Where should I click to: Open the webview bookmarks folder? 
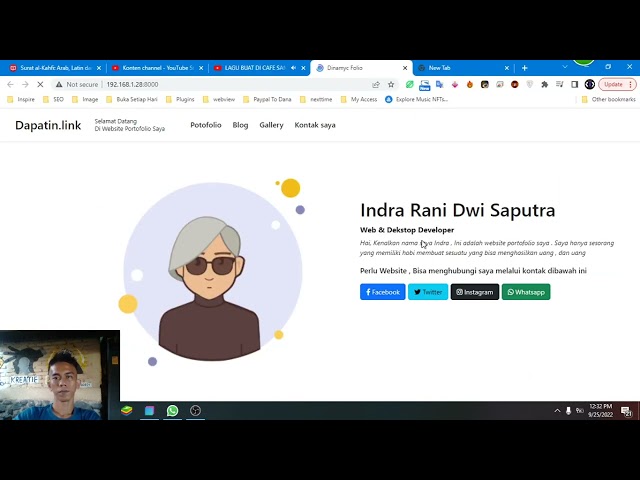click(x=219, y=99)
